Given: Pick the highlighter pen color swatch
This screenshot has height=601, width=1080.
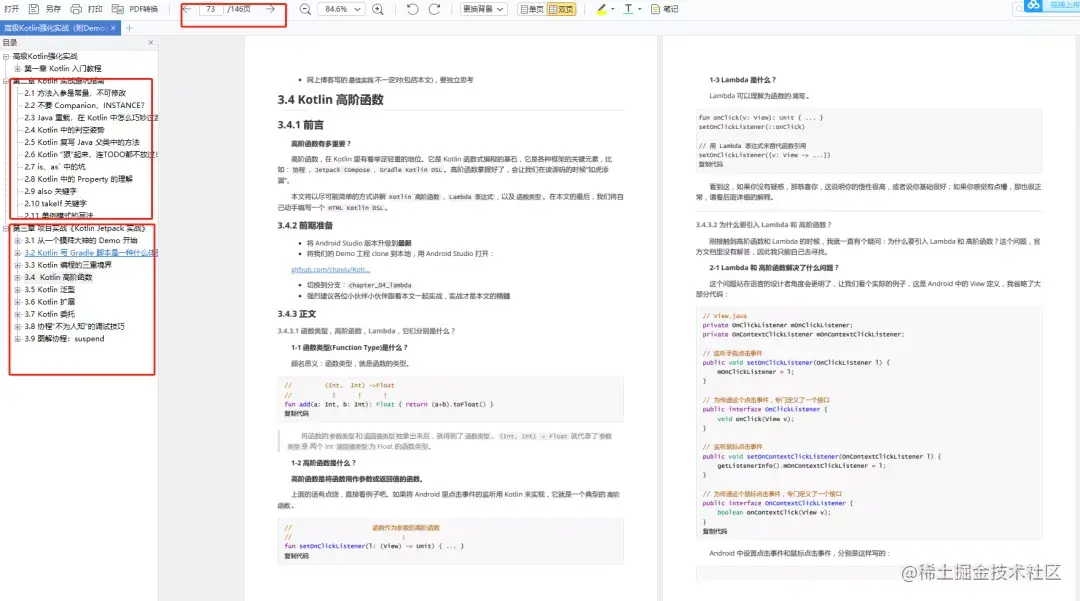Looking at the screenshot, I should [600, 8].
